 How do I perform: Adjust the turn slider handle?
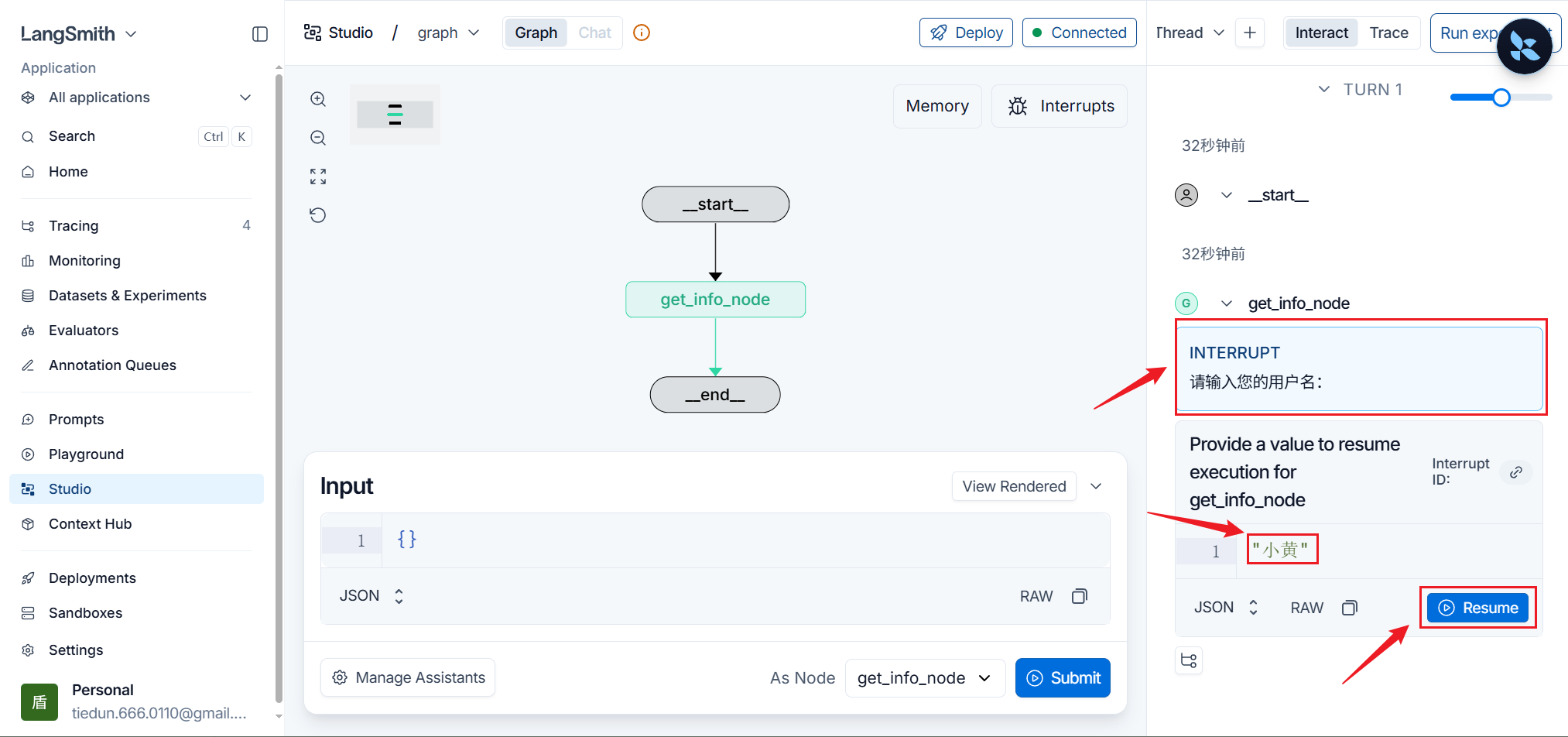(1501, 98)
